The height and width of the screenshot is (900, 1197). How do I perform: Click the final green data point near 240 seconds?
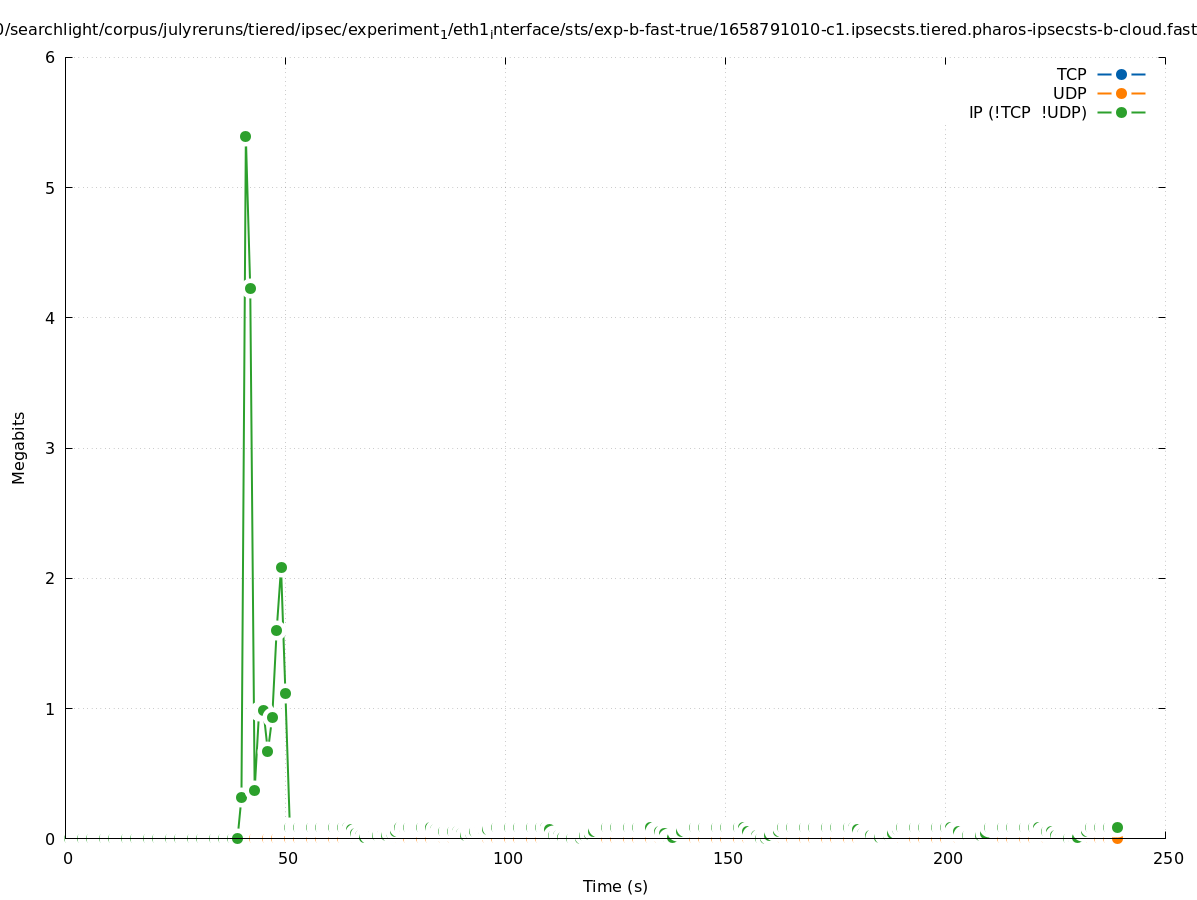click(1117, 827)
